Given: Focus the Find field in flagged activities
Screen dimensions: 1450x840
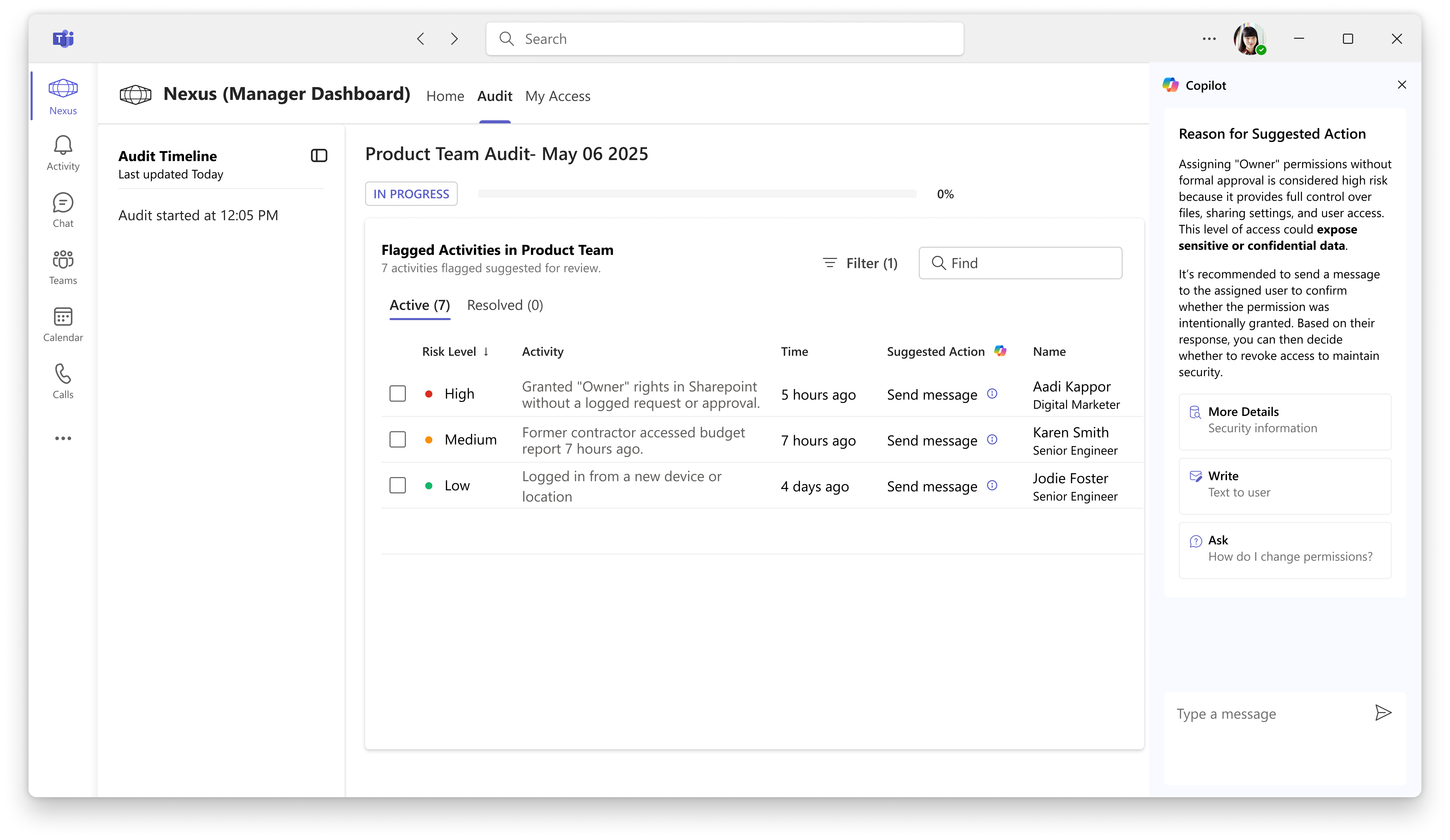Looking at the screenshot, I should [x=1020, y=263].
